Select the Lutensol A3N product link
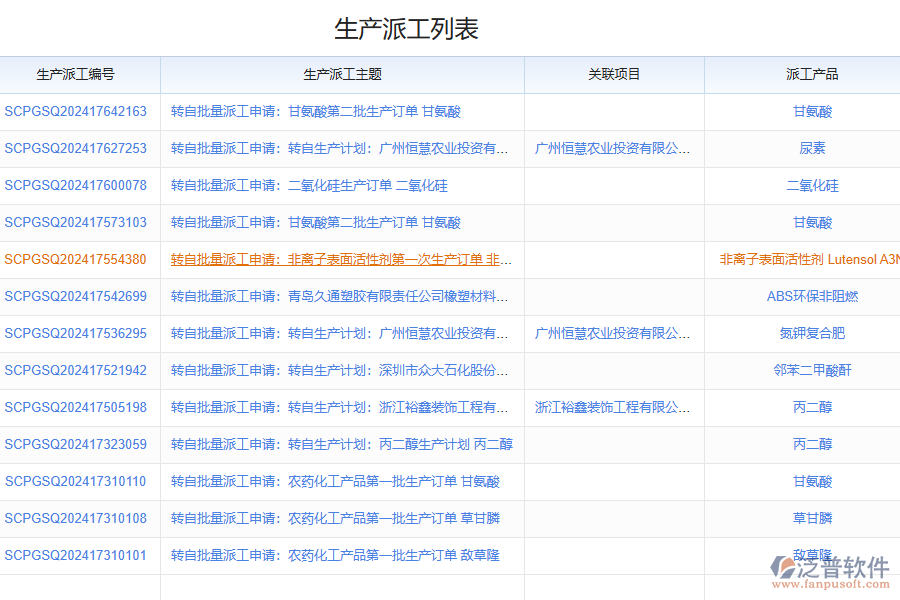Image resolution: width=900 pixels, height=600 pixels. tap(811, 259)
